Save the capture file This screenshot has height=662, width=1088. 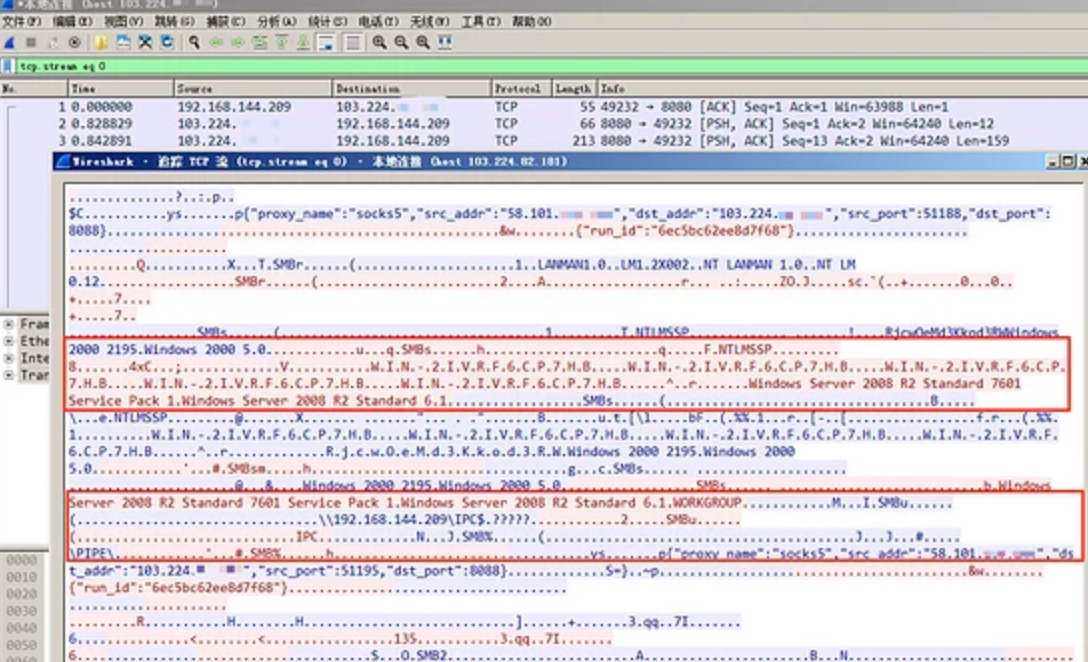click(124, 43)
